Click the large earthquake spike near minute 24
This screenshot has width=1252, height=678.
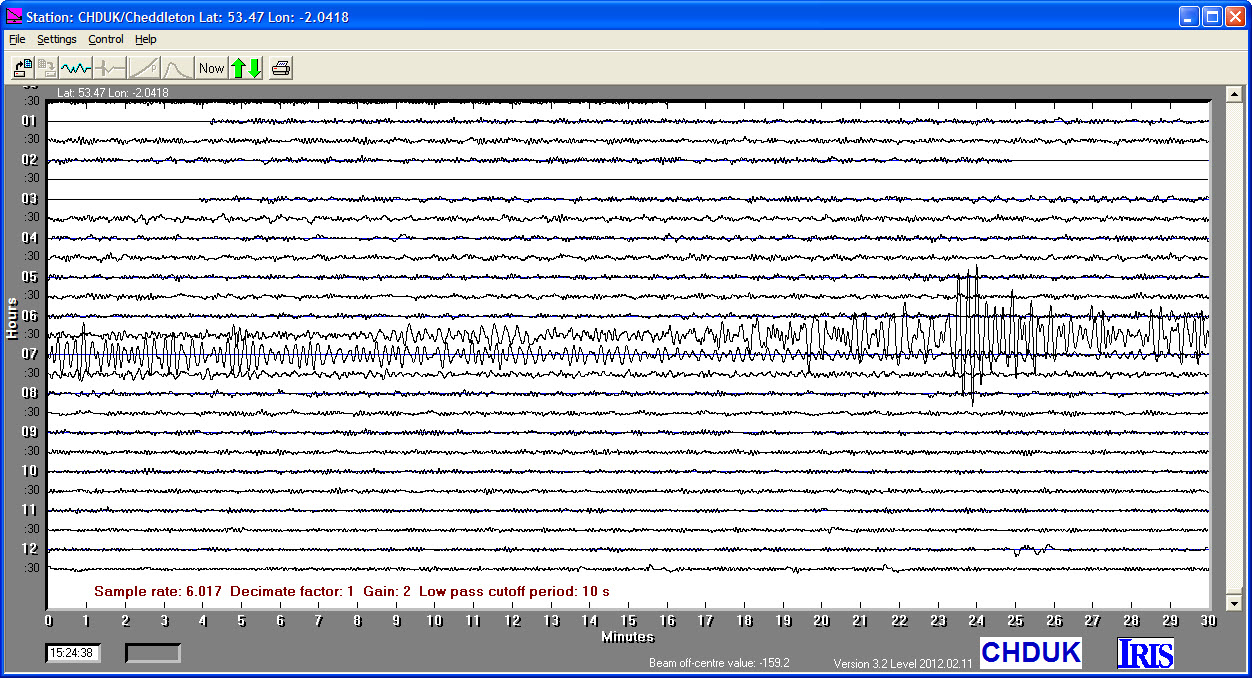(970, 335)
